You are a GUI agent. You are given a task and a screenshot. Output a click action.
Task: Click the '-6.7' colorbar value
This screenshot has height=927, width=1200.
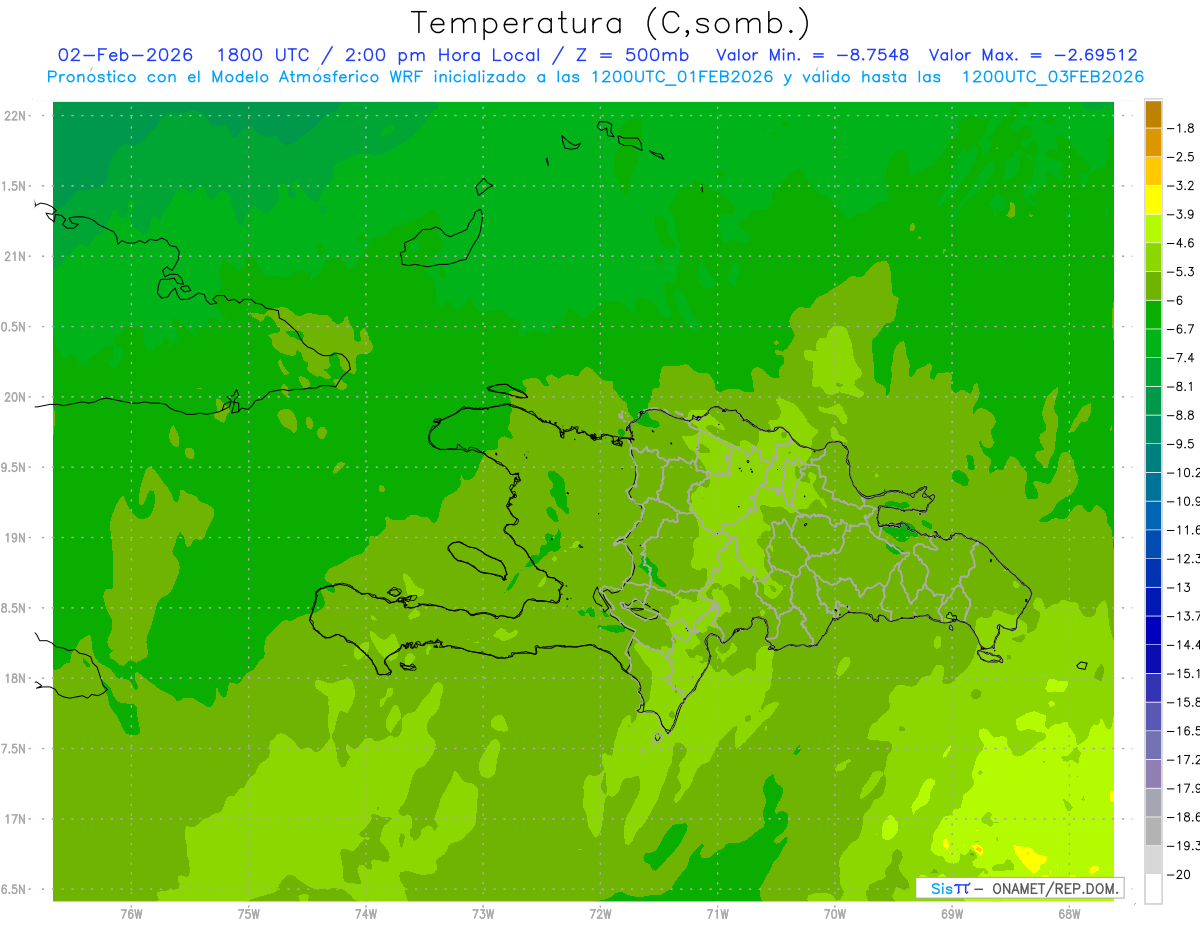pos(1181,329)
